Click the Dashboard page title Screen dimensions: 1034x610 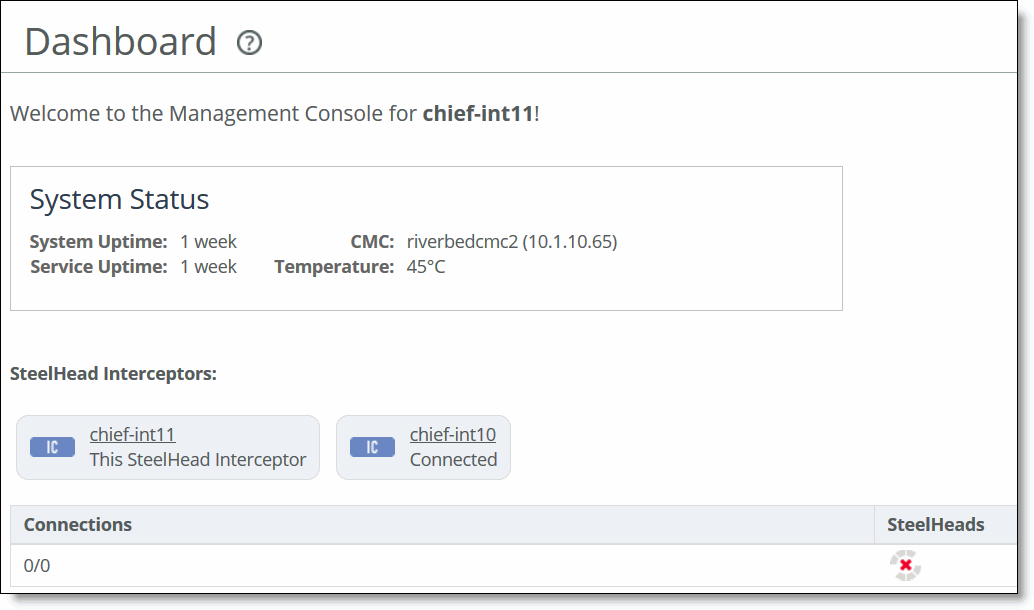(121, 42)
